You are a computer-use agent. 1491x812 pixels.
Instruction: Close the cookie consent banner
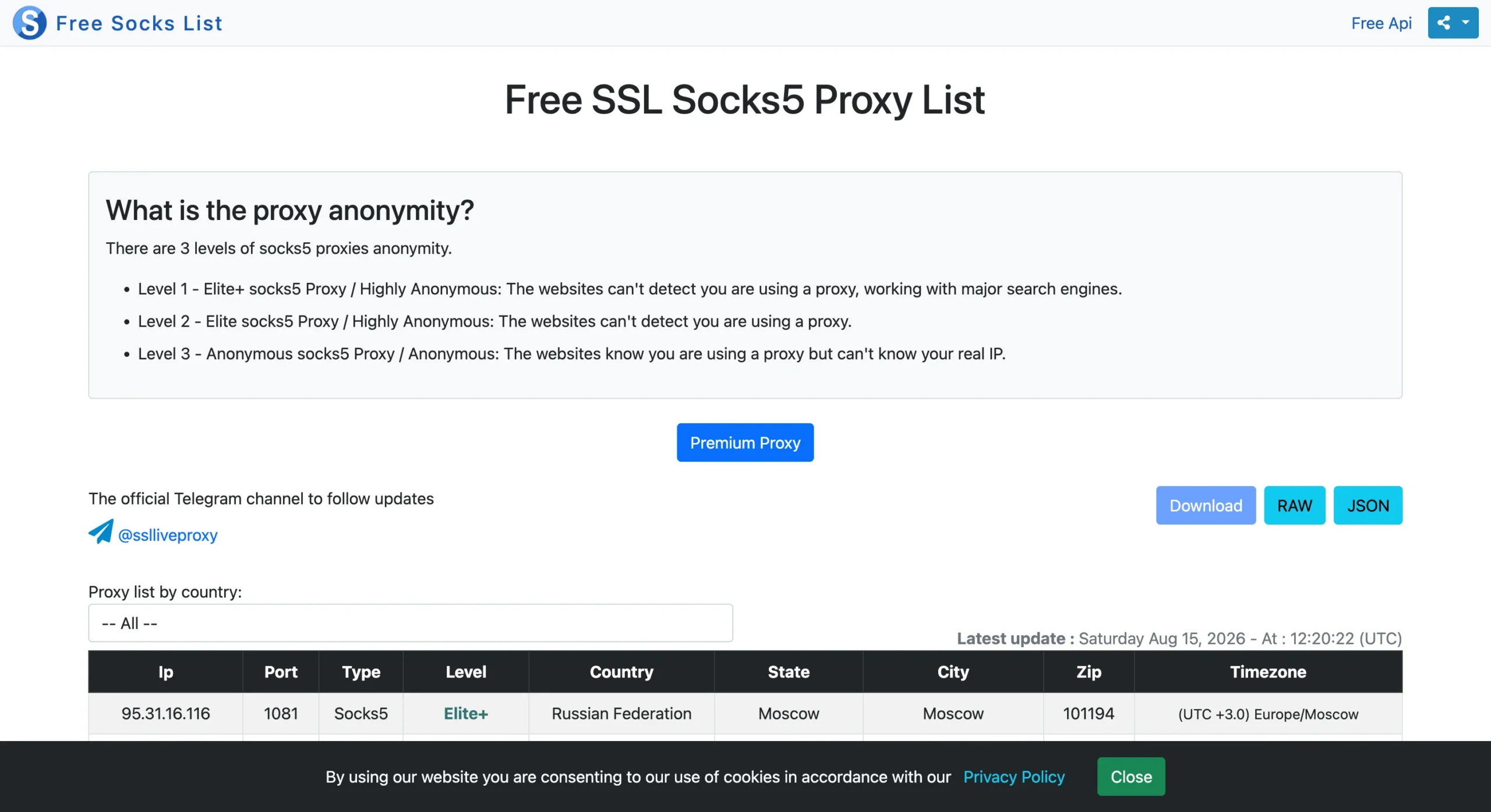pyautogui.click(x=1131, y=776)
